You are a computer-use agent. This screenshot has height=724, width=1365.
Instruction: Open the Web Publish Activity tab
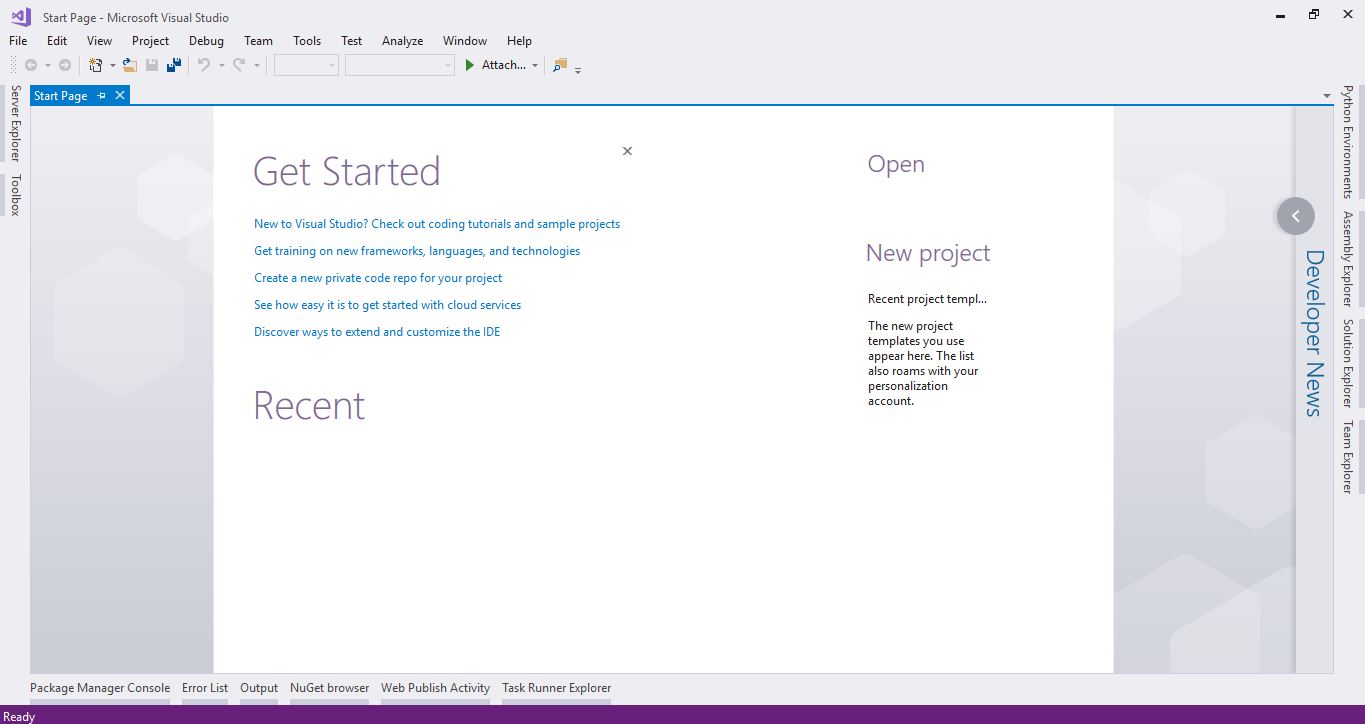[435, 688]
